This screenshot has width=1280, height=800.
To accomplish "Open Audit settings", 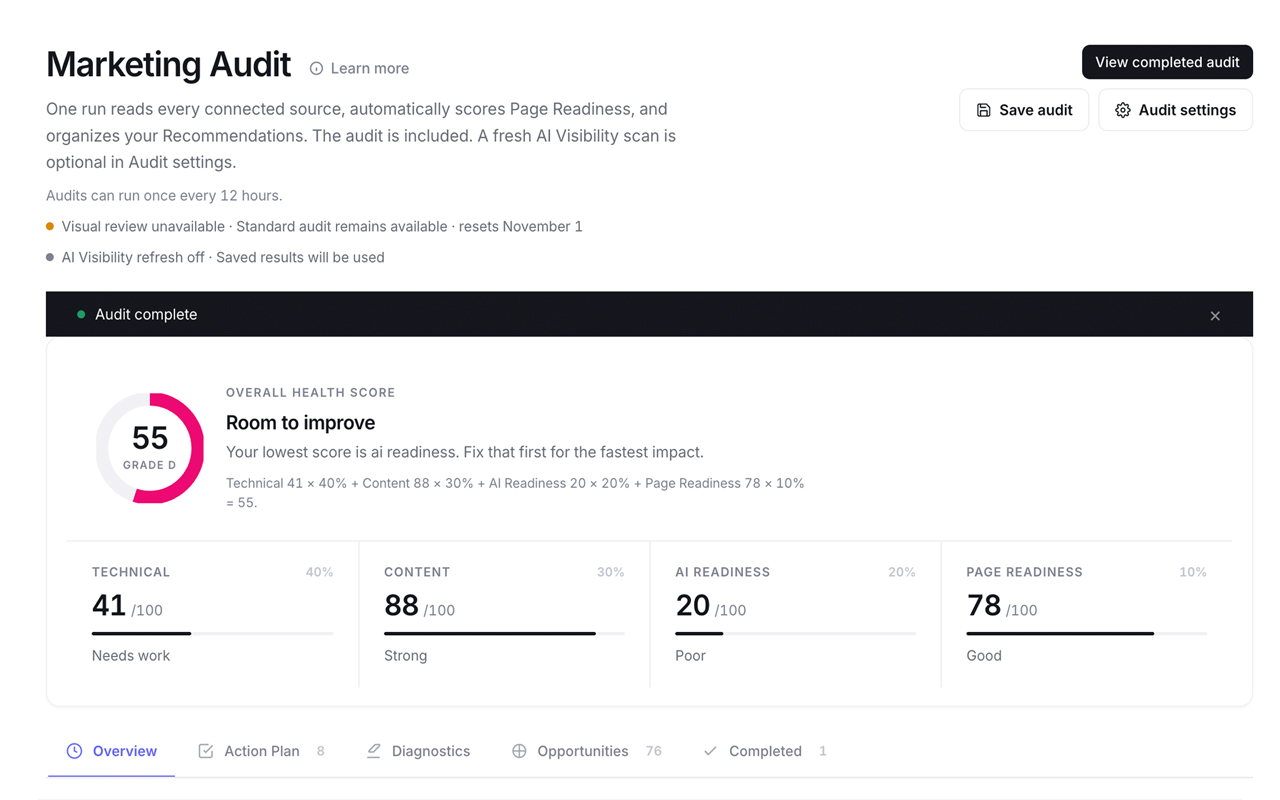I will 1175,110.
